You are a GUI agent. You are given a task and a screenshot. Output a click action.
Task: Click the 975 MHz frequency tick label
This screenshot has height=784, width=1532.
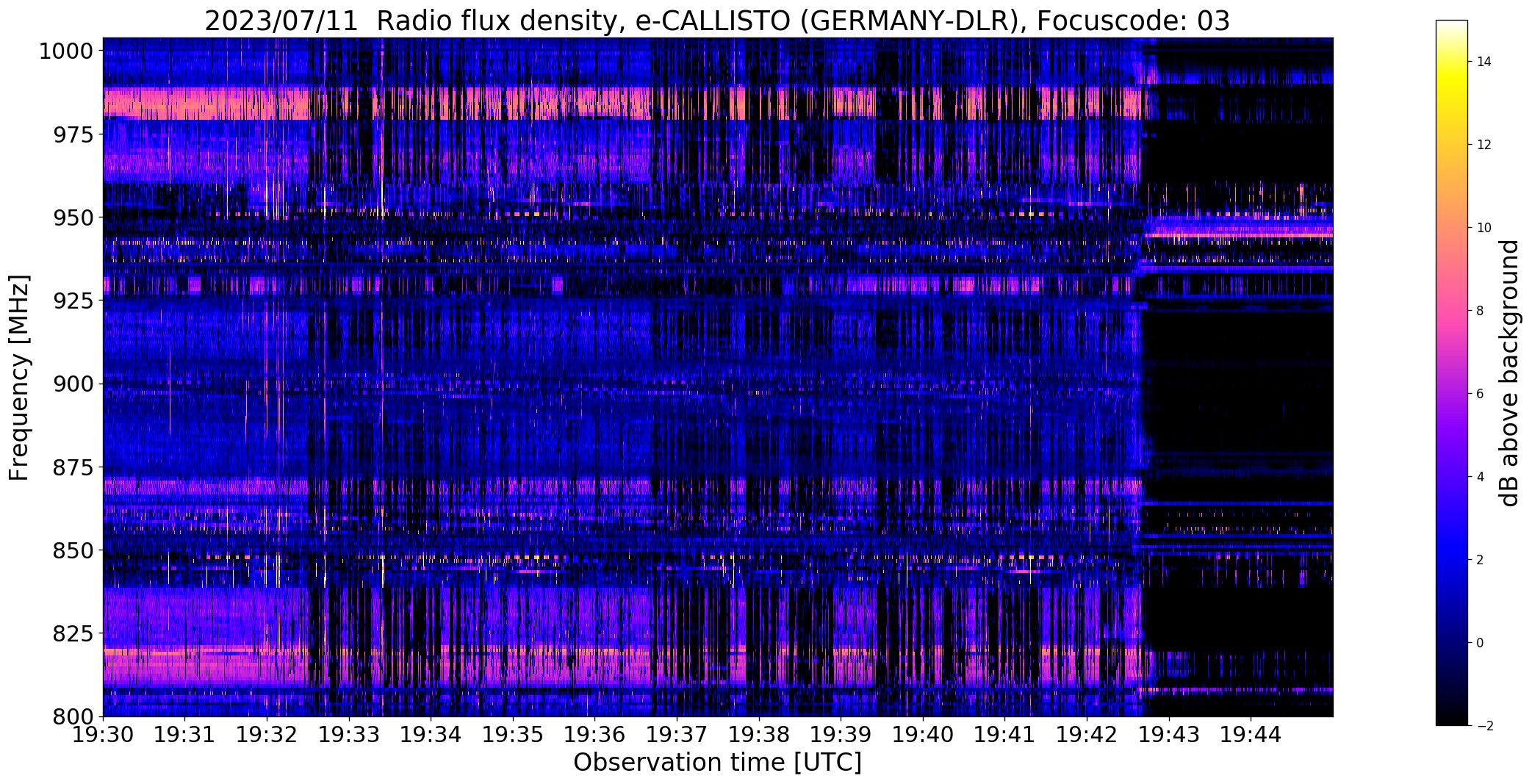coord(73,134)
